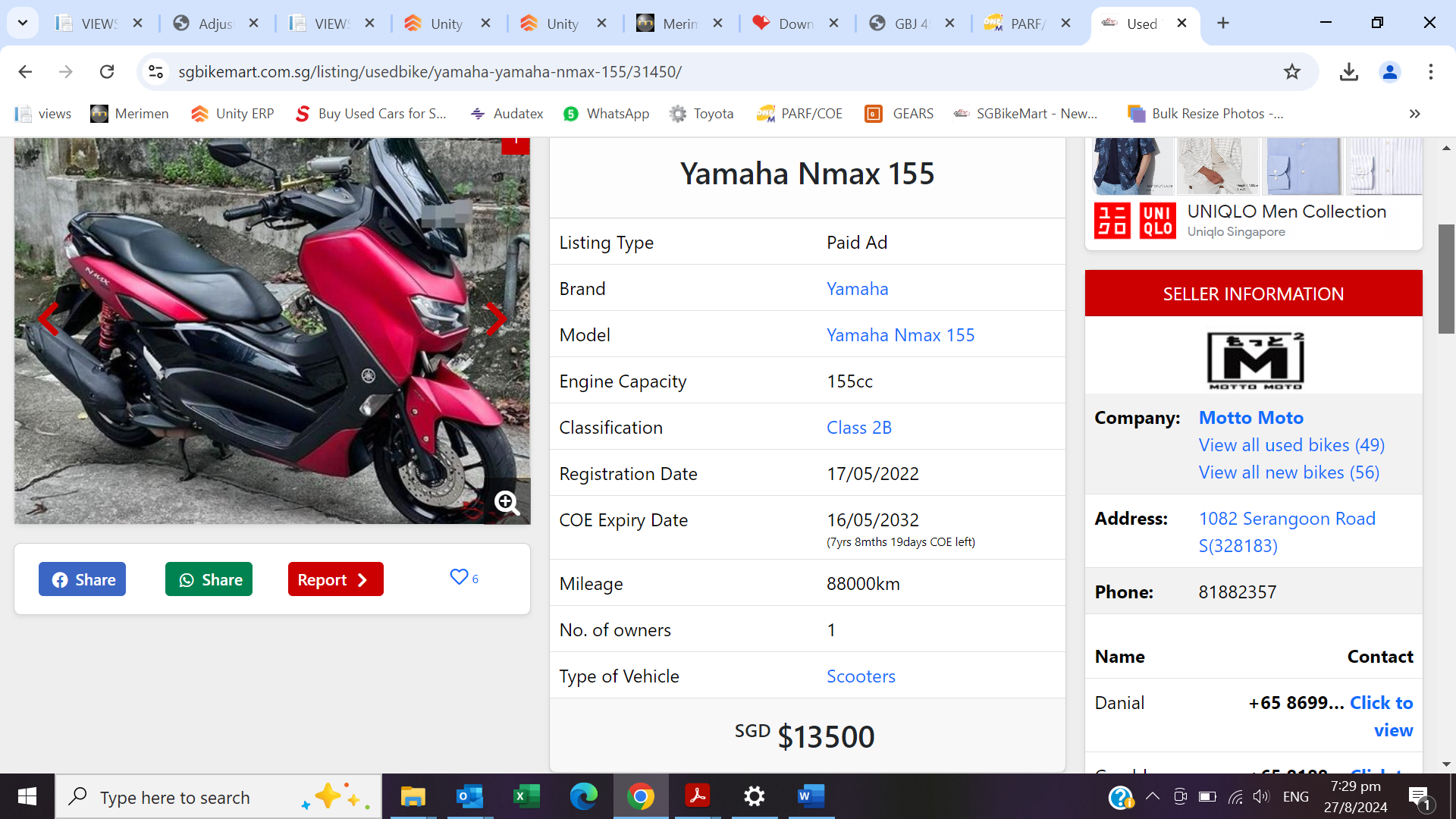Expand the hidden bookmarks chevron
Image resolution: width=1456 pixels, height=819 pixels.
pos(1414,114)
